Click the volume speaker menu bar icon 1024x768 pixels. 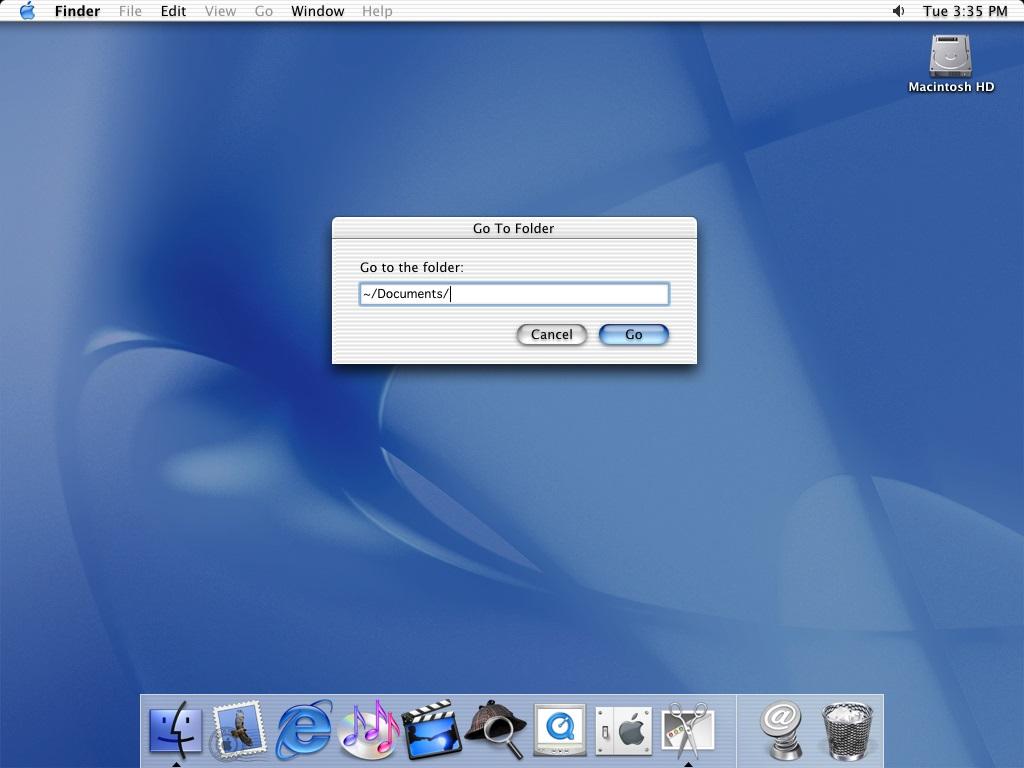click(898, 11)
